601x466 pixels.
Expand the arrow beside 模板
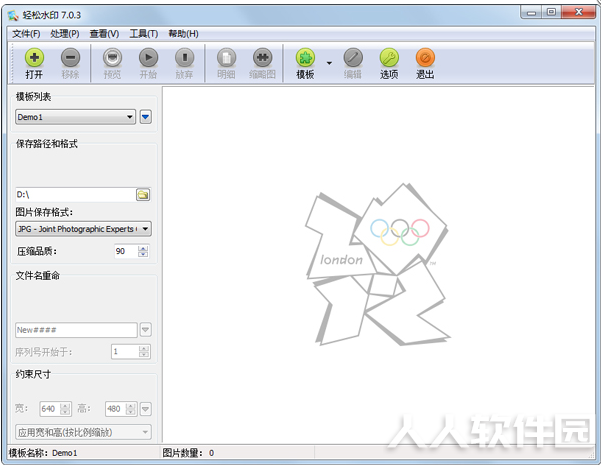pos(329,63)
